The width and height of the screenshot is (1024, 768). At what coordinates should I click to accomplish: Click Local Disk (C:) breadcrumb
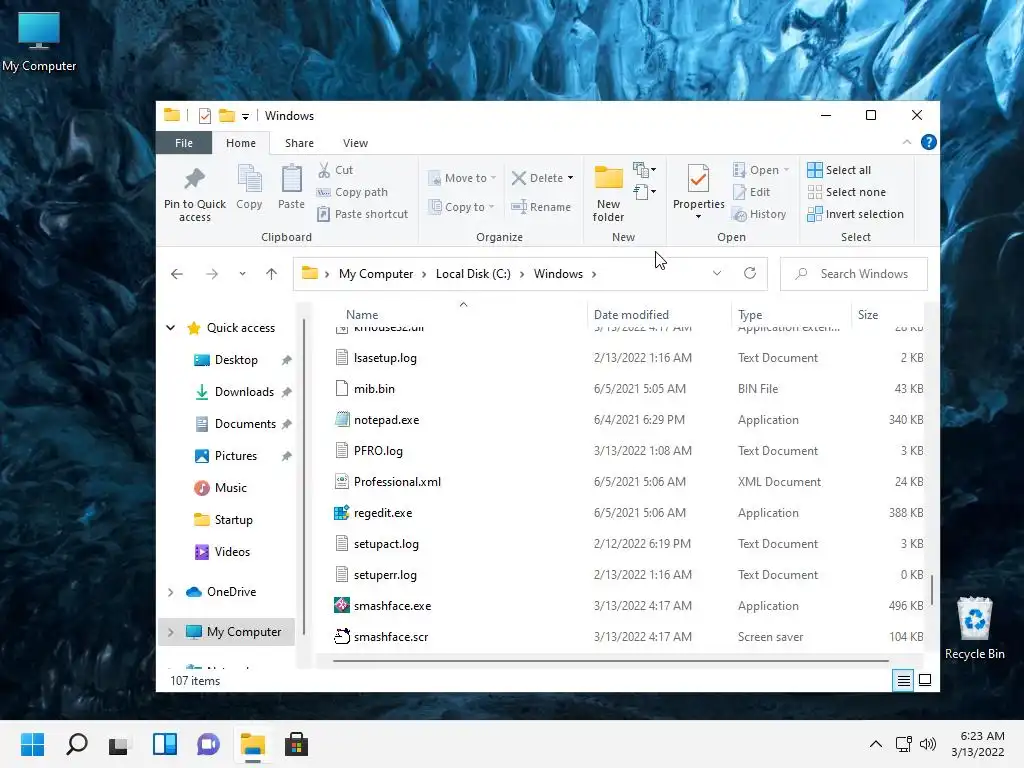(x=473, y=274)
